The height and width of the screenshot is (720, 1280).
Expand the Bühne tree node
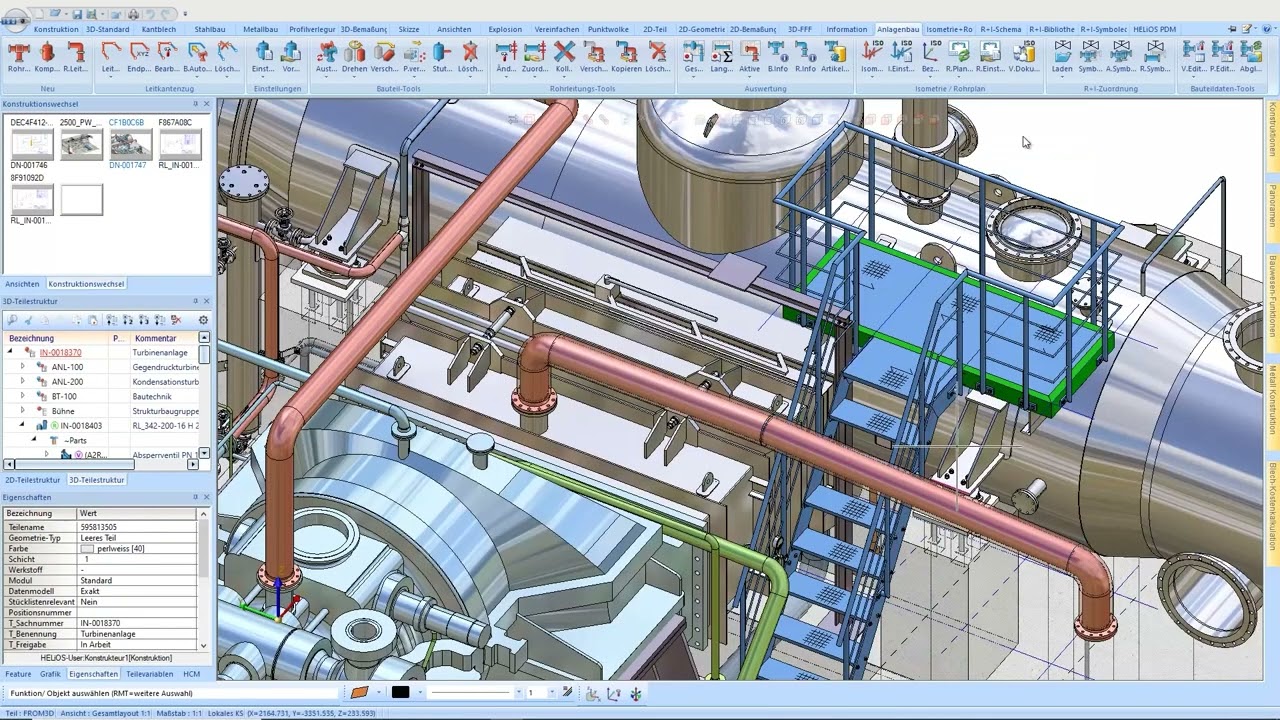point(22,411)
